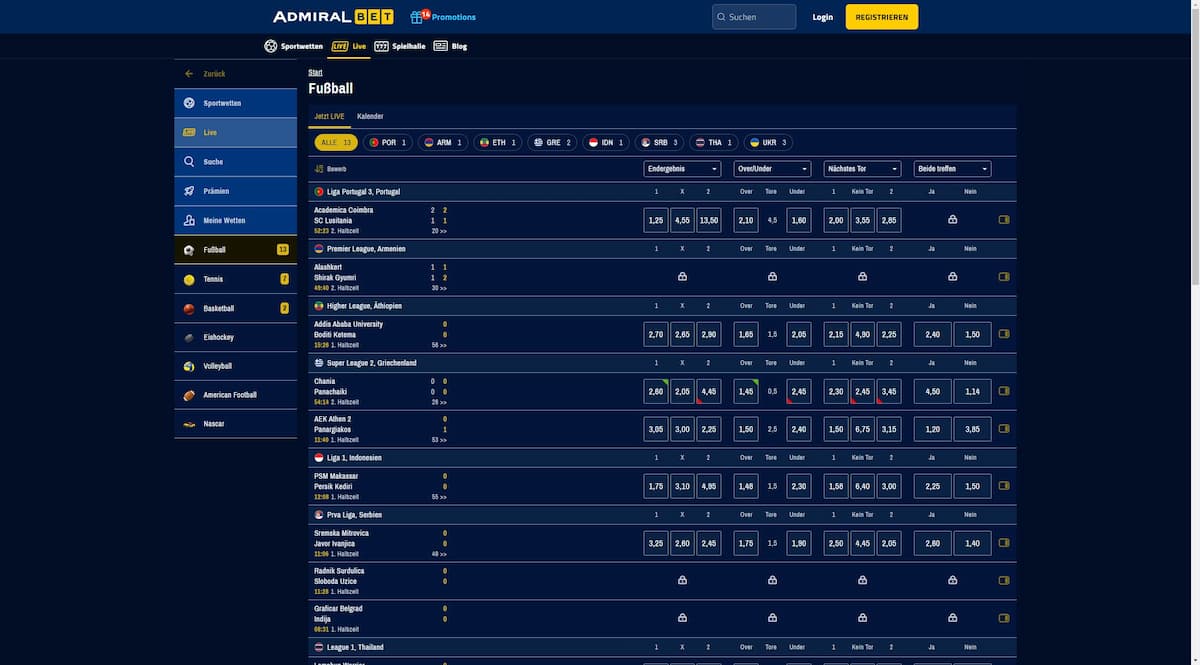Filter live matches by SRB
The height and width of the screenshot is (665, 1200).
pos(660,142)
